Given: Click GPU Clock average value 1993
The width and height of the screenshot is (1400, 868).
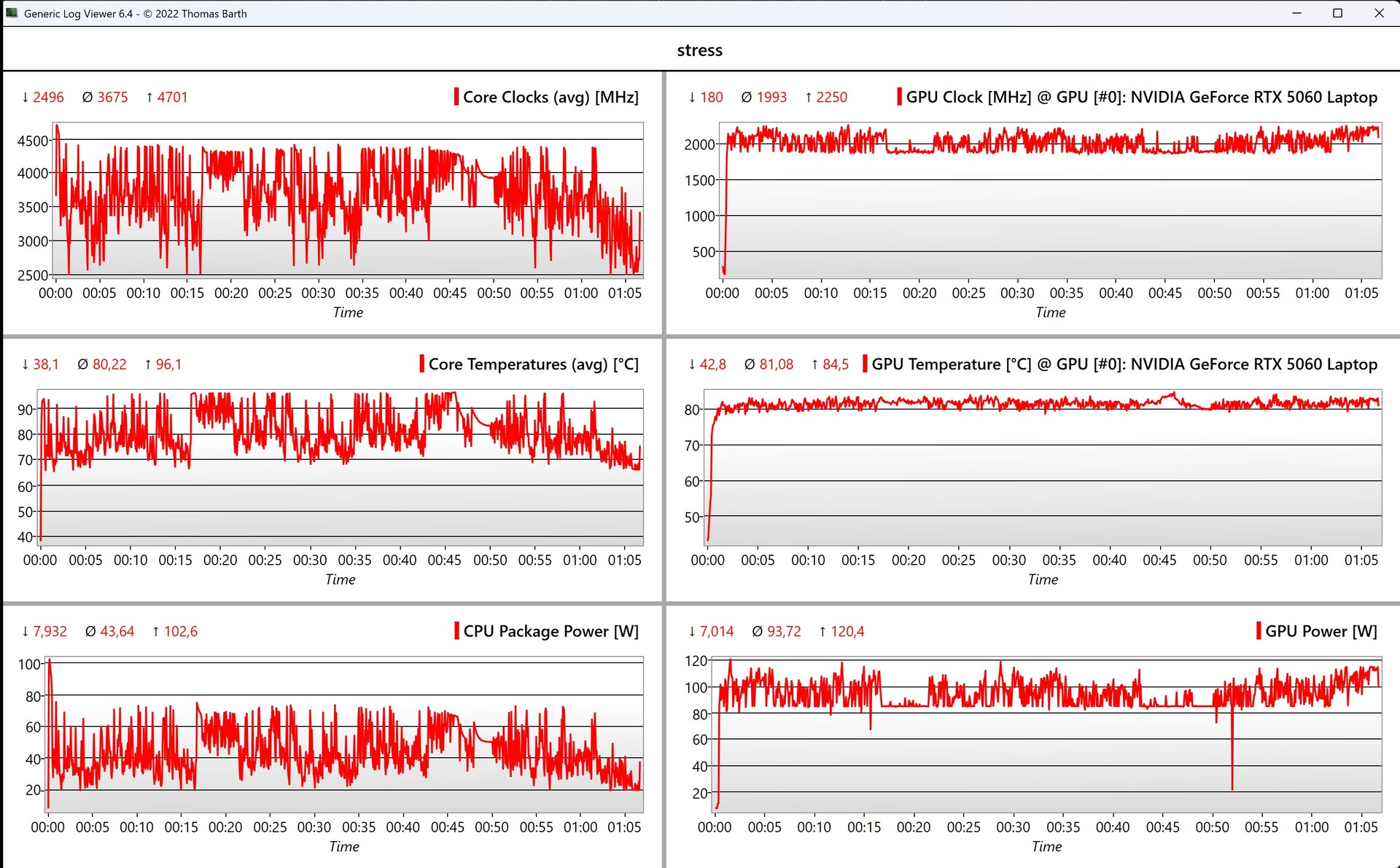Looking at the screenshot, I should click(771, 97).
